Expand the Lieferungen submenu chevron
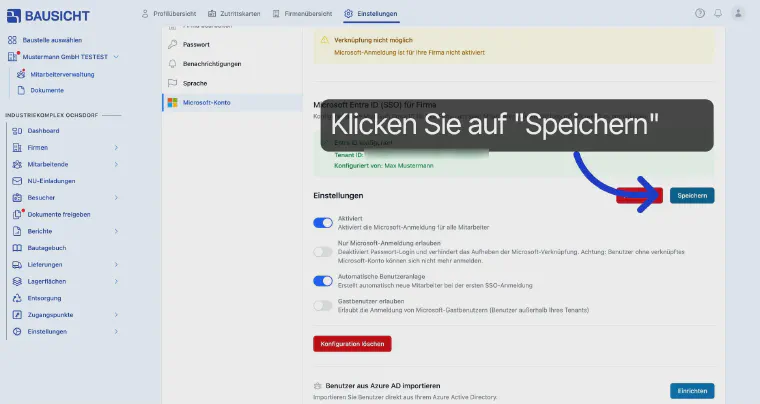Viewport: 760px width, 404px height. tap(116, 264)
